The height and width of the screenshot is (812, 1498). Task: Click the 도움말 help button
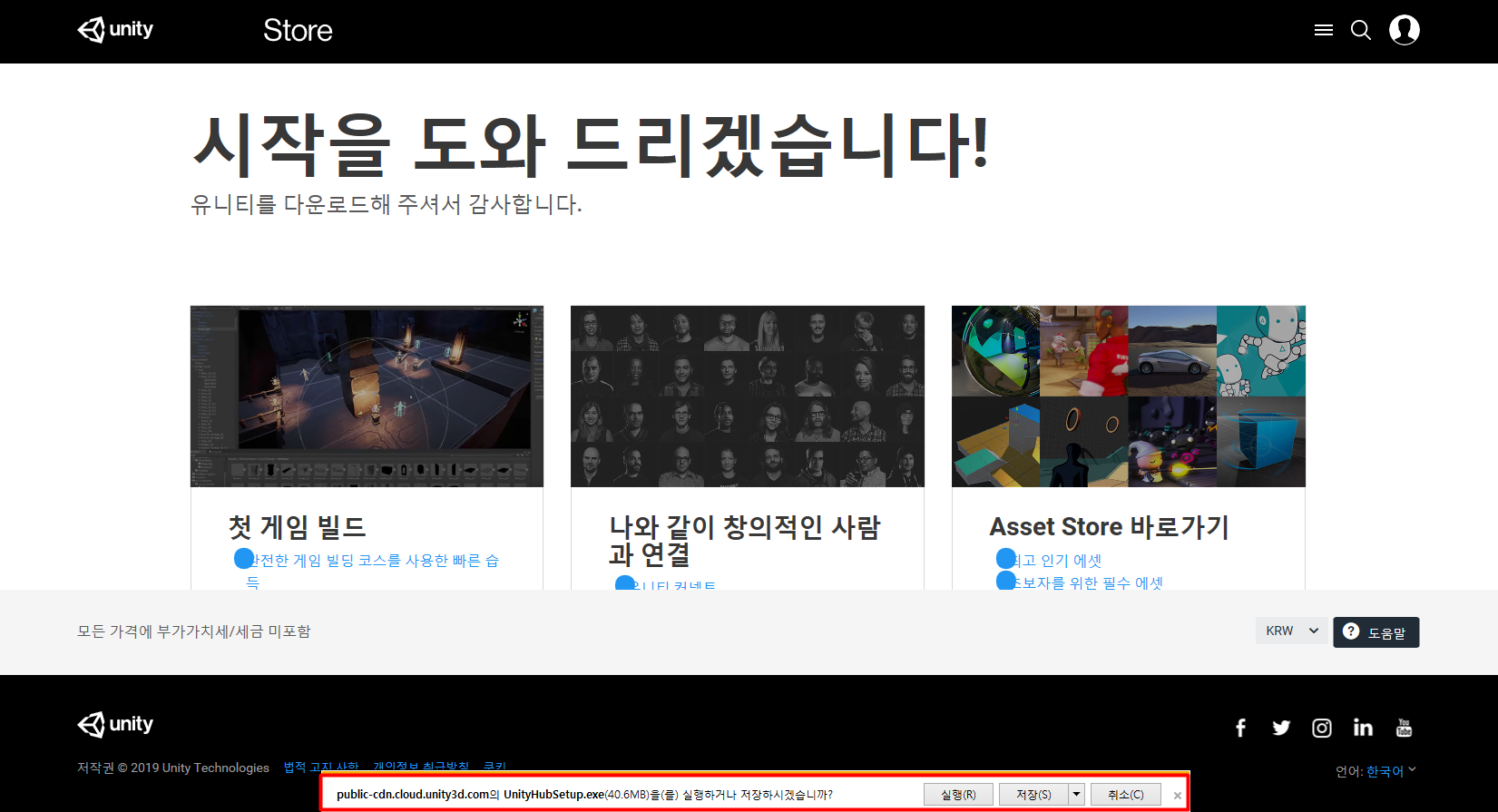pos(1376,632)
